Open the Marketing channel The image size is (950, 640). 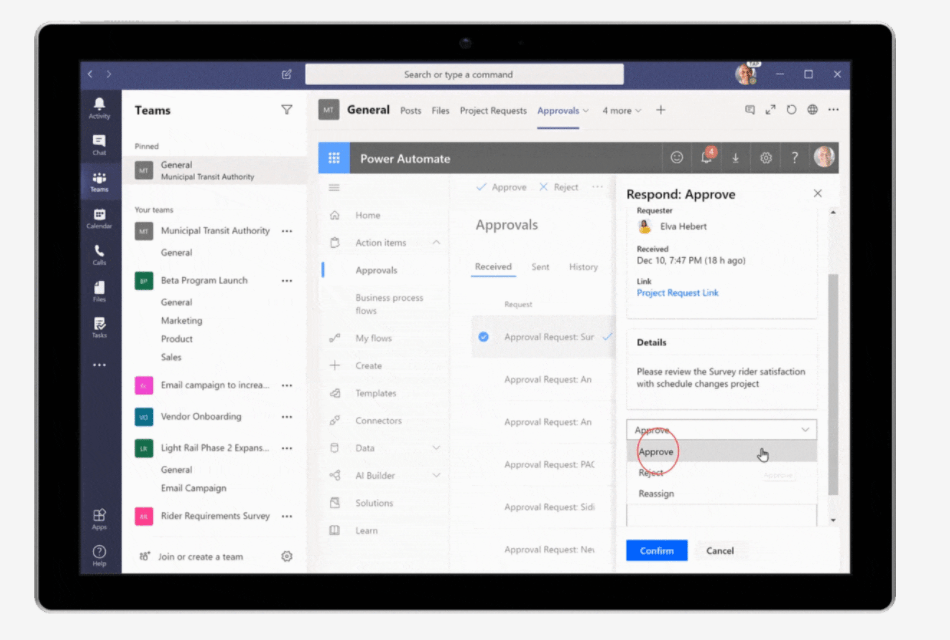click(182, 321)
